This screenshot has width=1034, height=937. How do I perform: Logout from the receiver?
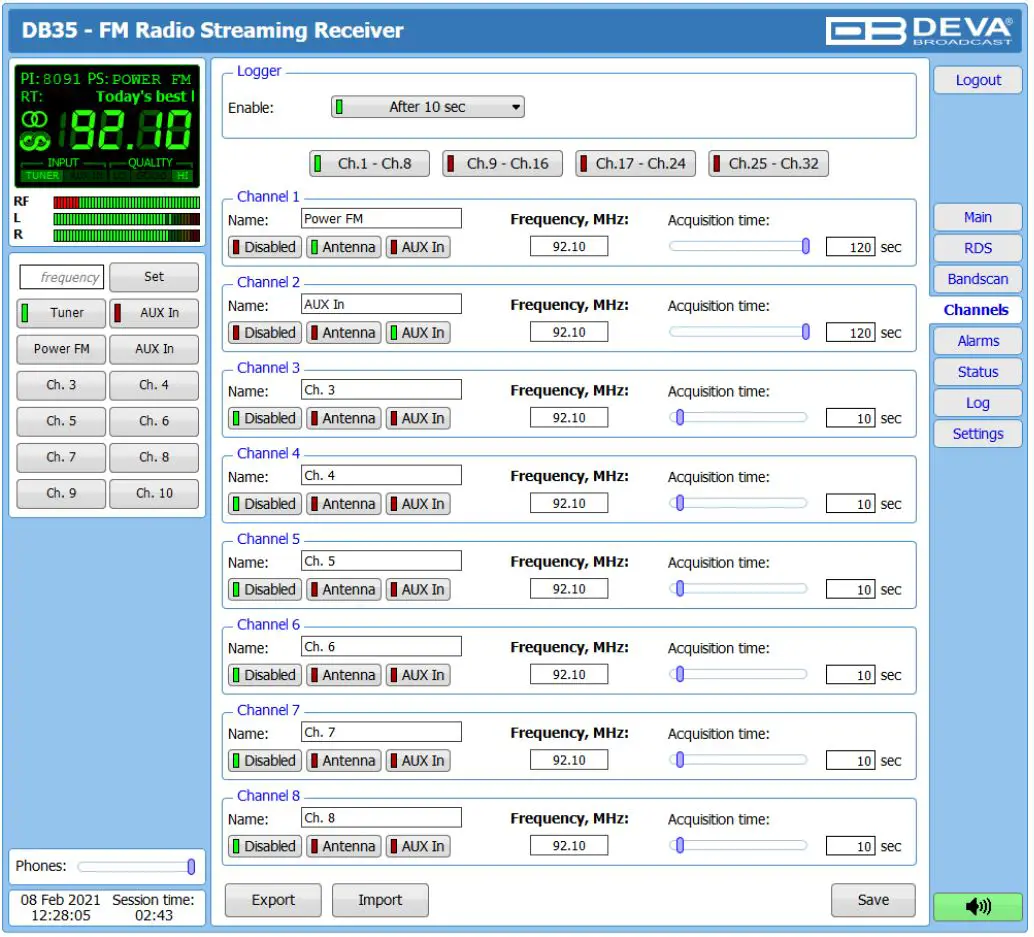(976, 80)
